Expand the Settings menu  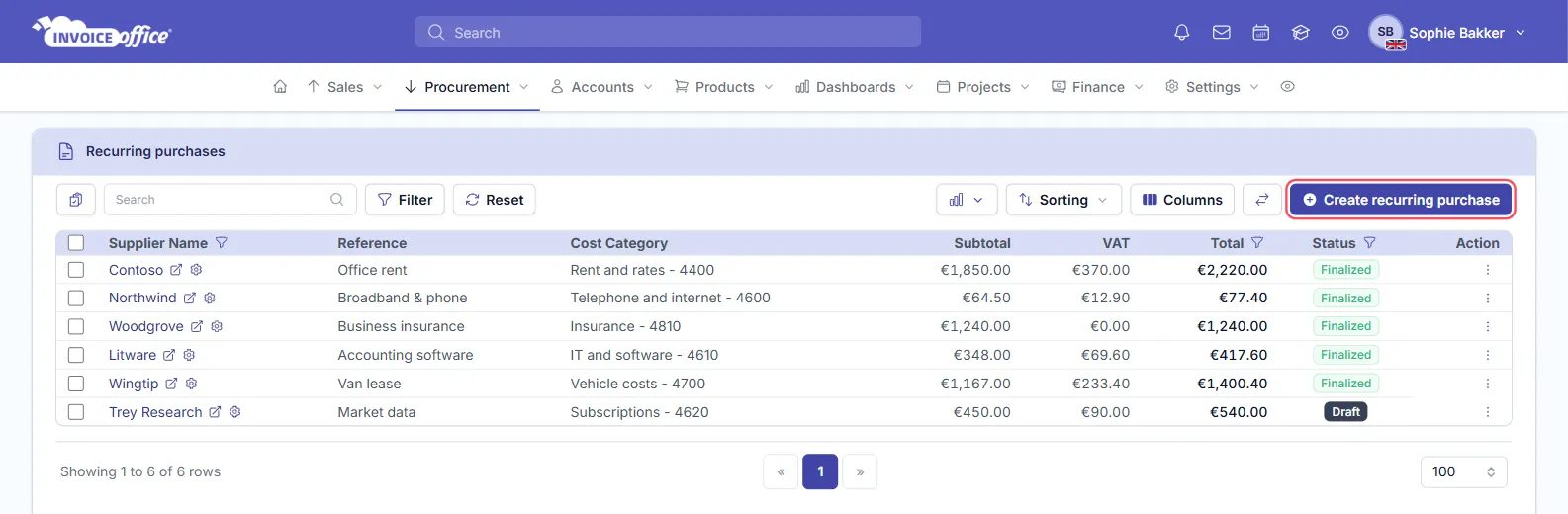click(x=1212, y=87)
